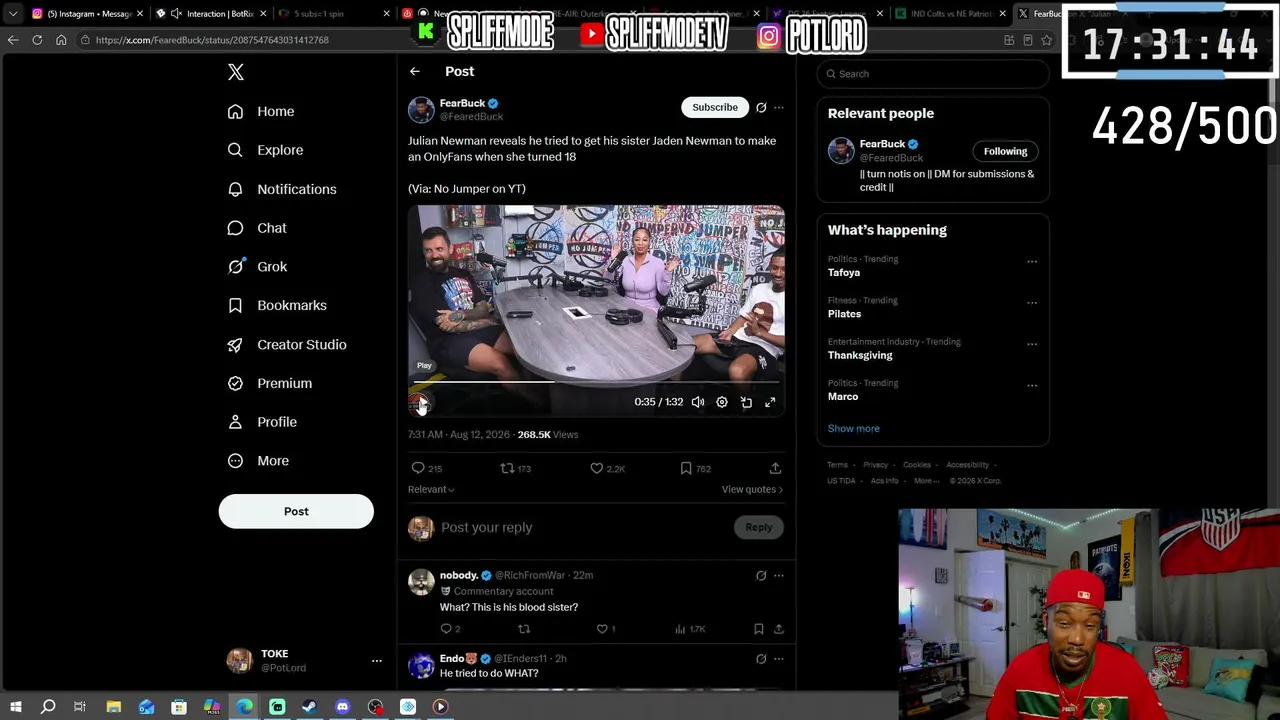Open more options on FearBuck's post
Image resolution: width=1280 pixels, height=720 pixels.
pyautogui.click(x=779, y=107)
